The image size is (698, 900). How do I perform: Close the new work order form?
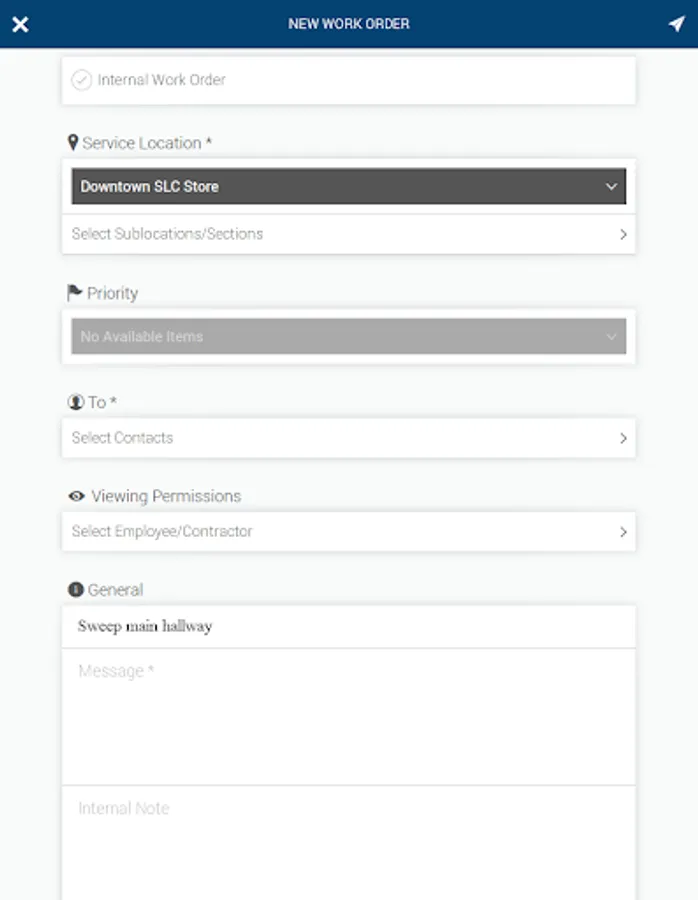pos(20,24)
